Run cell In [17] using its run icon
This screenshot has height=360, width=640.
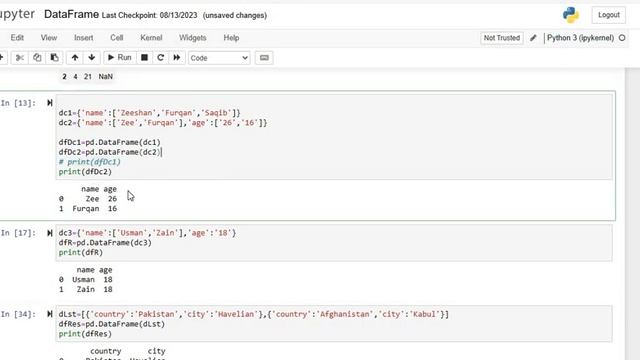pos(50,233)
